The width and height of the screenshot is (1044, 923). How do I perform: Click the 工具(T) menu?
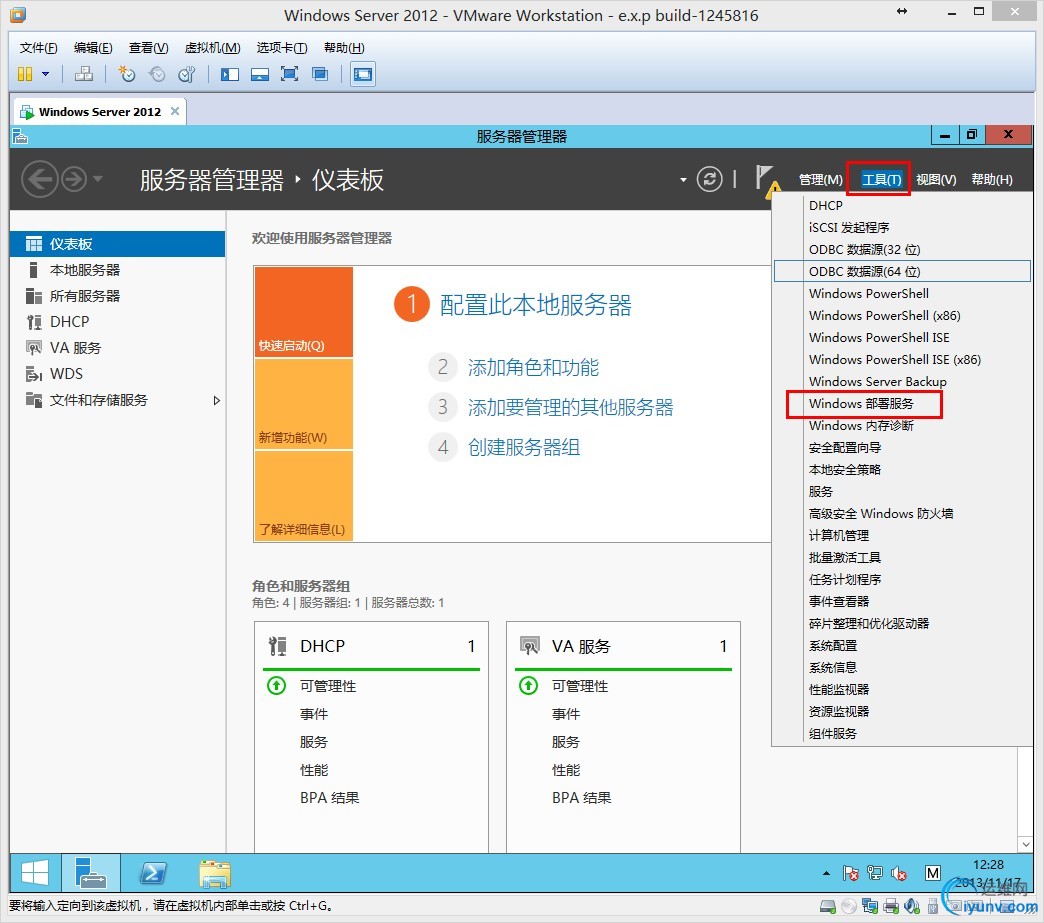pyautogui.click(x=881, y=179)
